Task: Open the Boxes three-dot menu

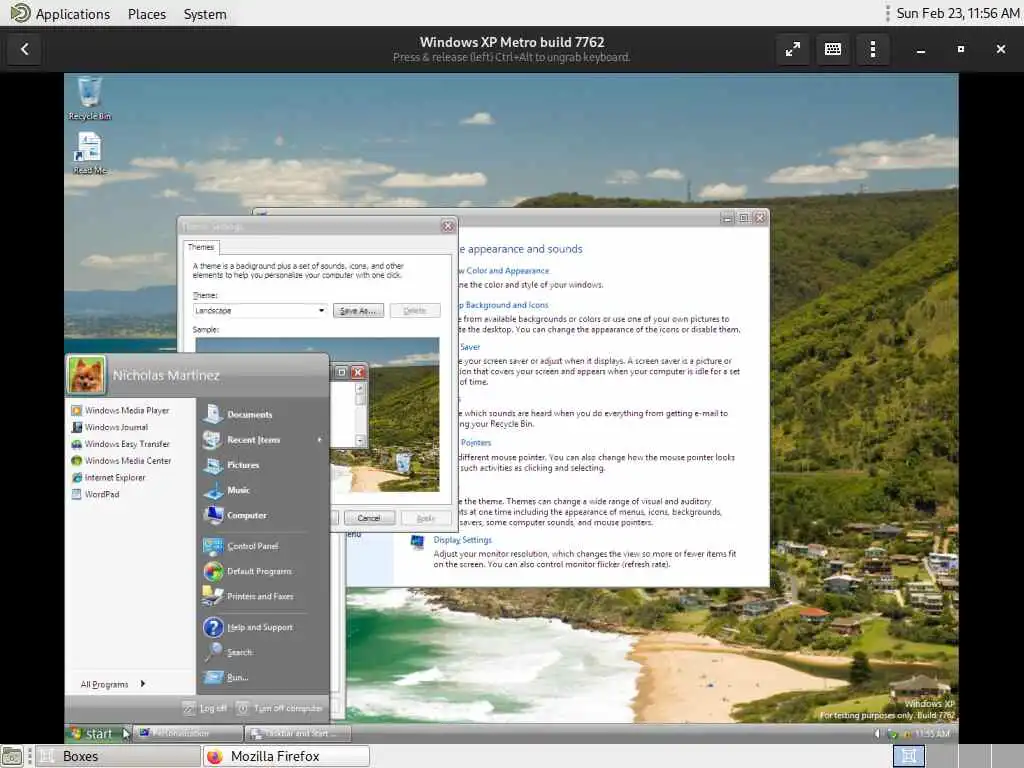Action: click(872, 49)
